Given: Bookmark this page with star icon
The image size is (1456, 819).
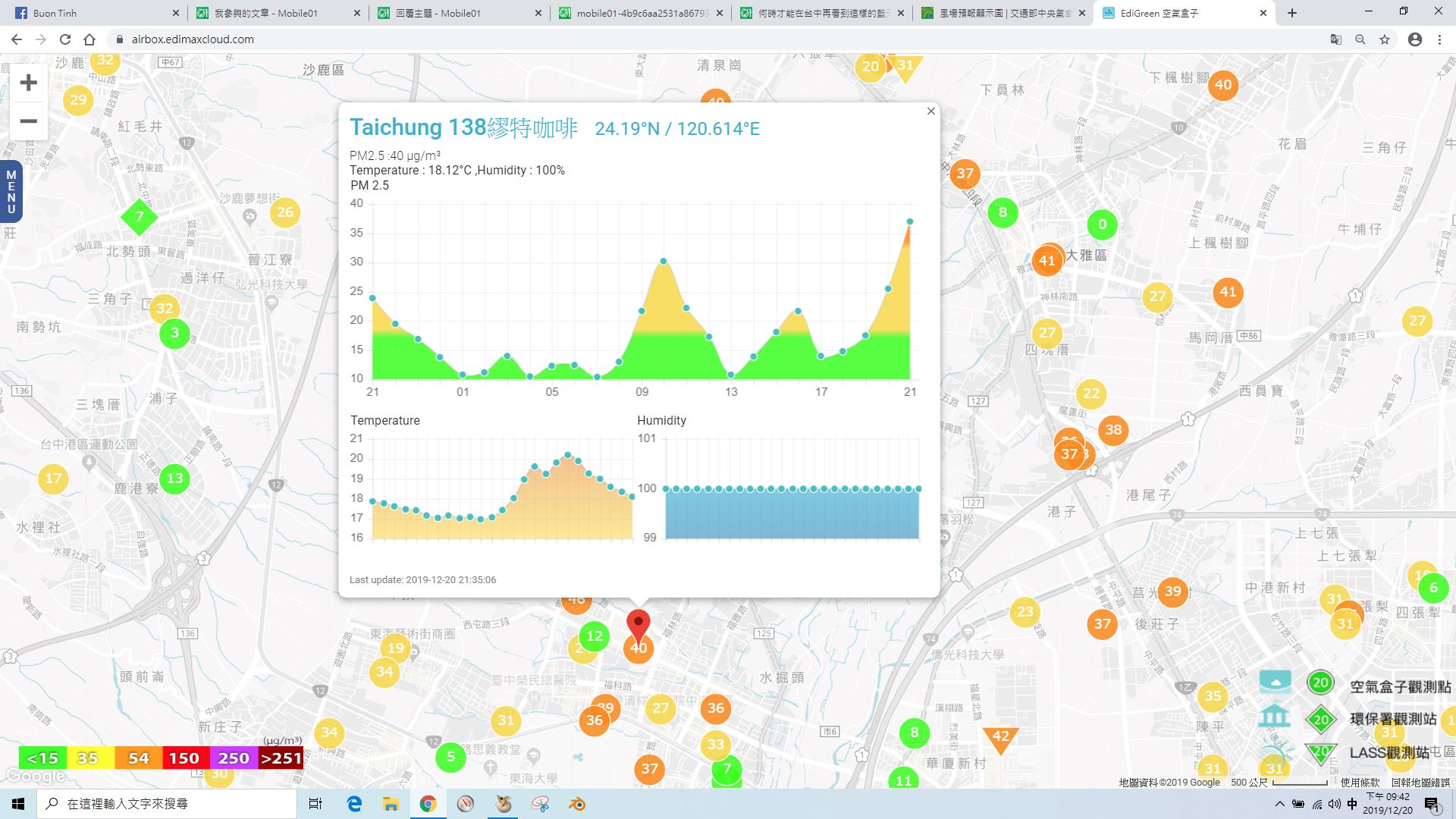Looking at the screenshot, I should [1385, 39].
